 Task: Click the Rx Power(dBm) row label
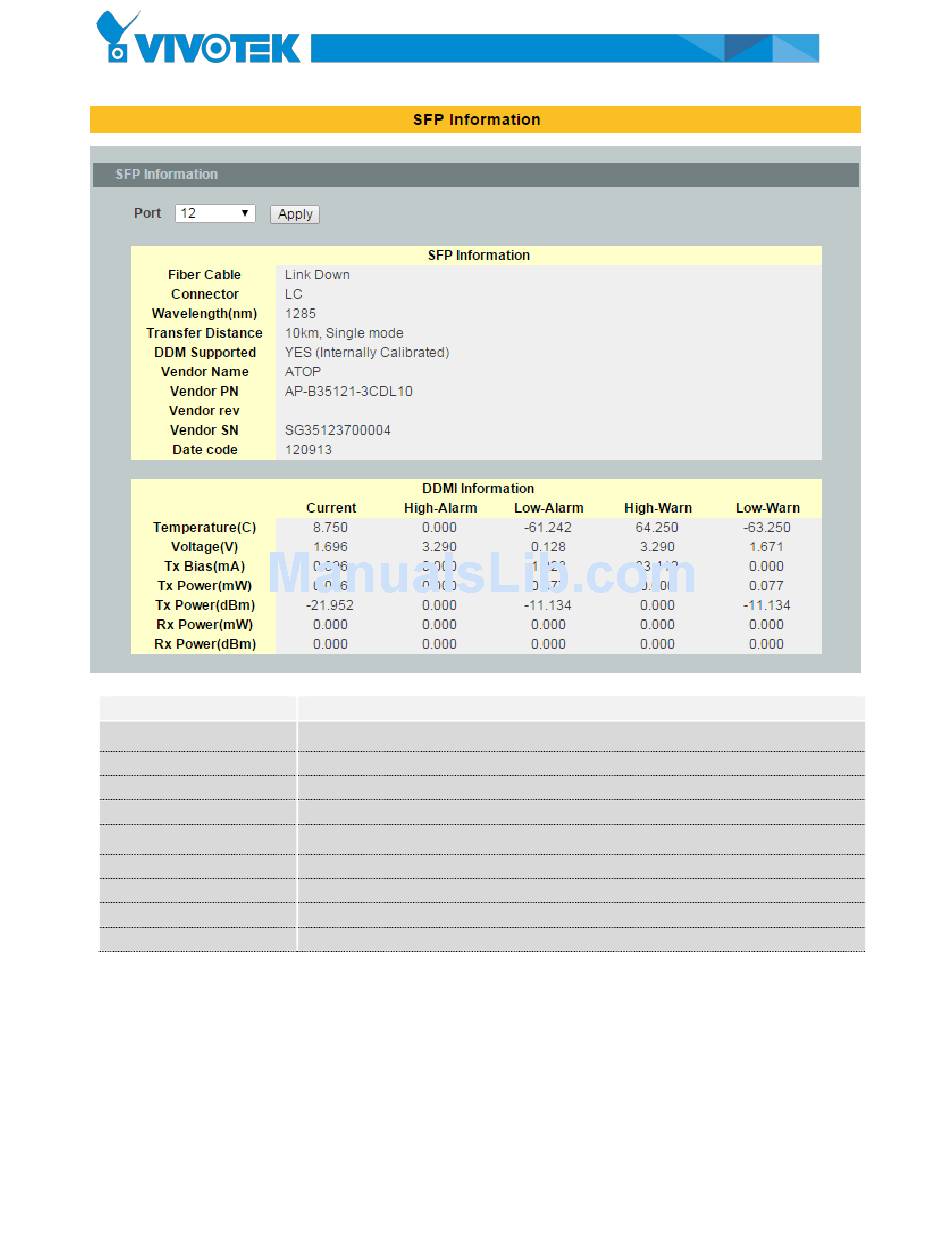(204, 645)
